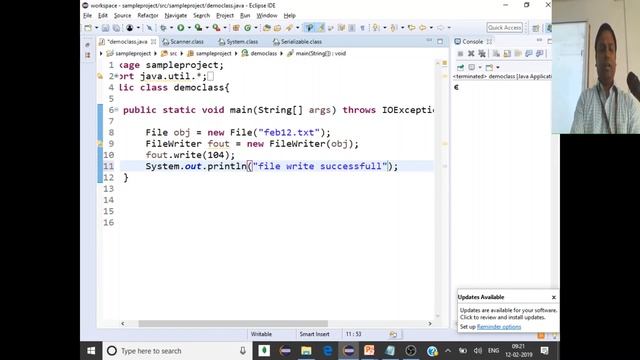Expand the folded import on line 2
Image resolution: width=640 pixels, height=360 pixels.
coord(117,76)
